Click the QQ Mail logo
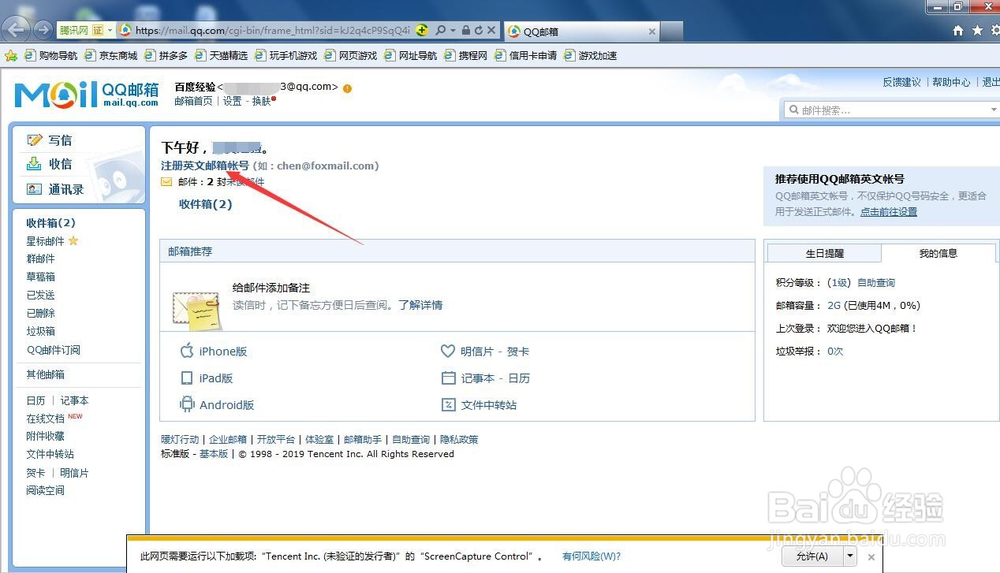 coord(86,94)
